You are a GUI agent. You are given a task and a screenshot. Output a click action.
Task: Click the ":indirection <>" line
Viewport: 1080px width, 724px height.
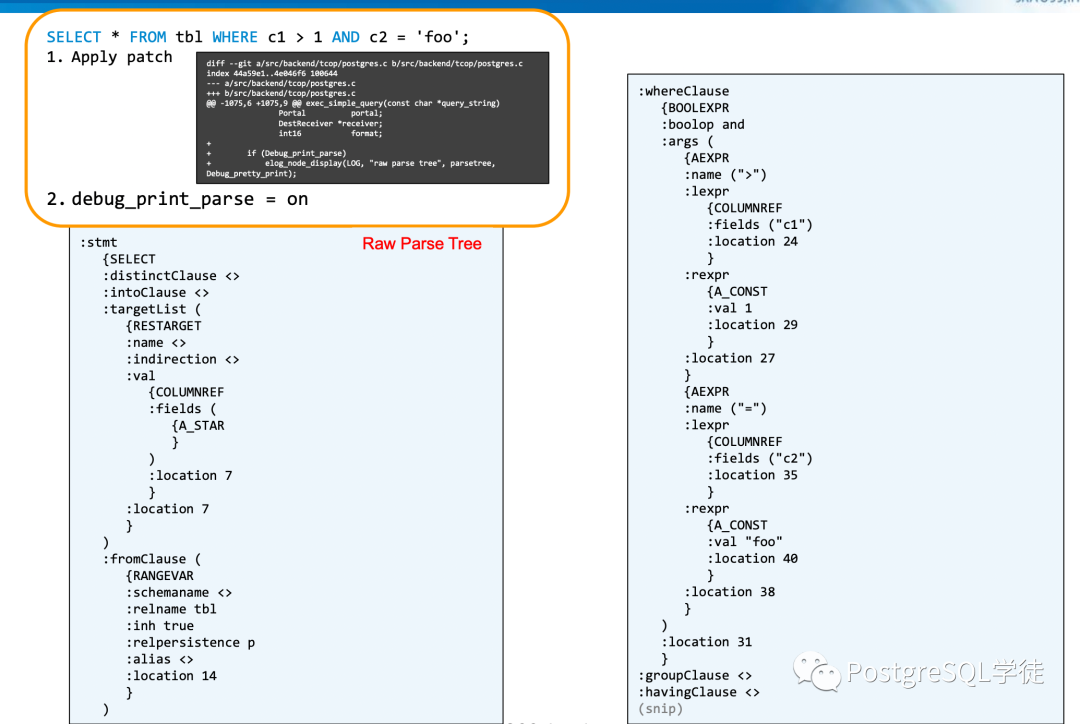click(x=183, y=359)
